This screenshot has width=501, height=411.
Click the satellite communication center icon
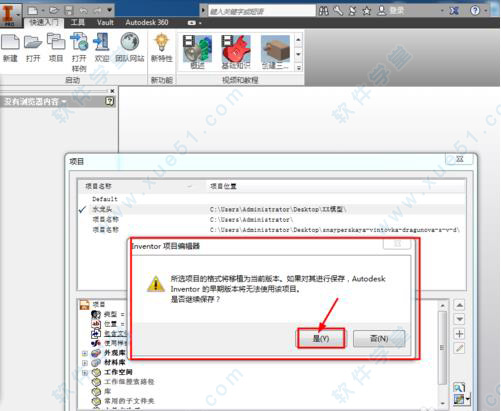coord(352,11)
